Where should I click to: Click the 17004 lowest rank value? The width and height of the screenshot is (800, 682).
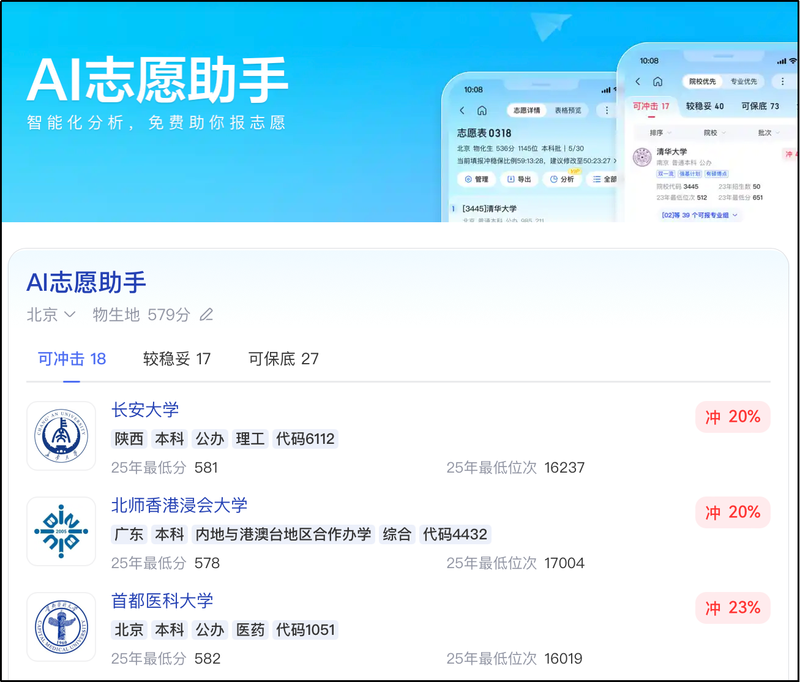click(564, 563)
